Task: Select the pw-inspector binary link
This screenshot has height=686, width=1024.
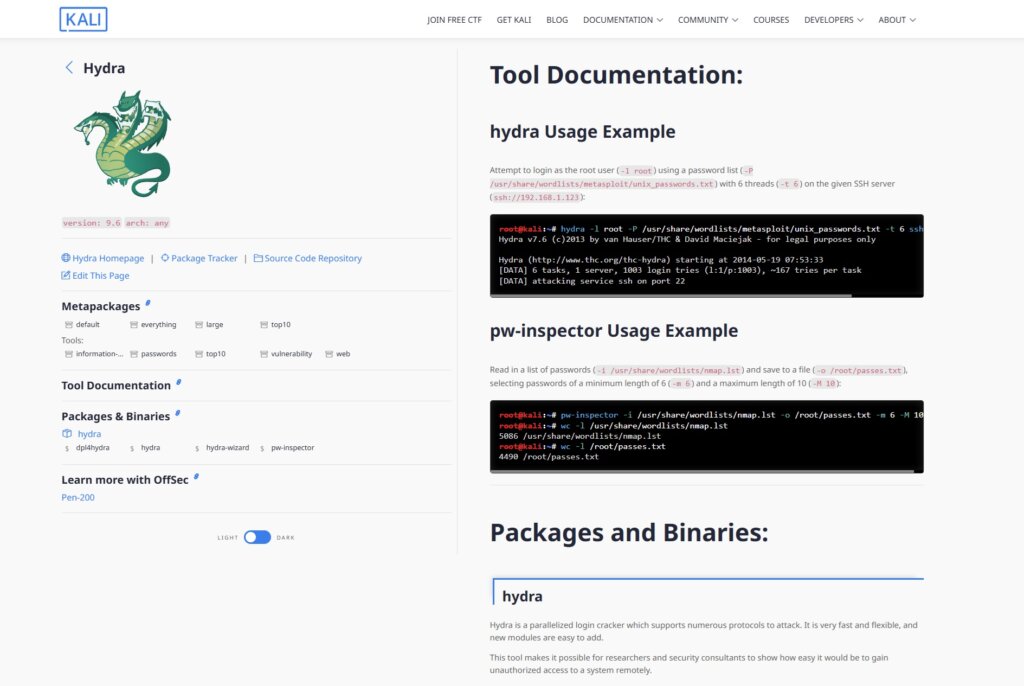Action: click(291, 448)
